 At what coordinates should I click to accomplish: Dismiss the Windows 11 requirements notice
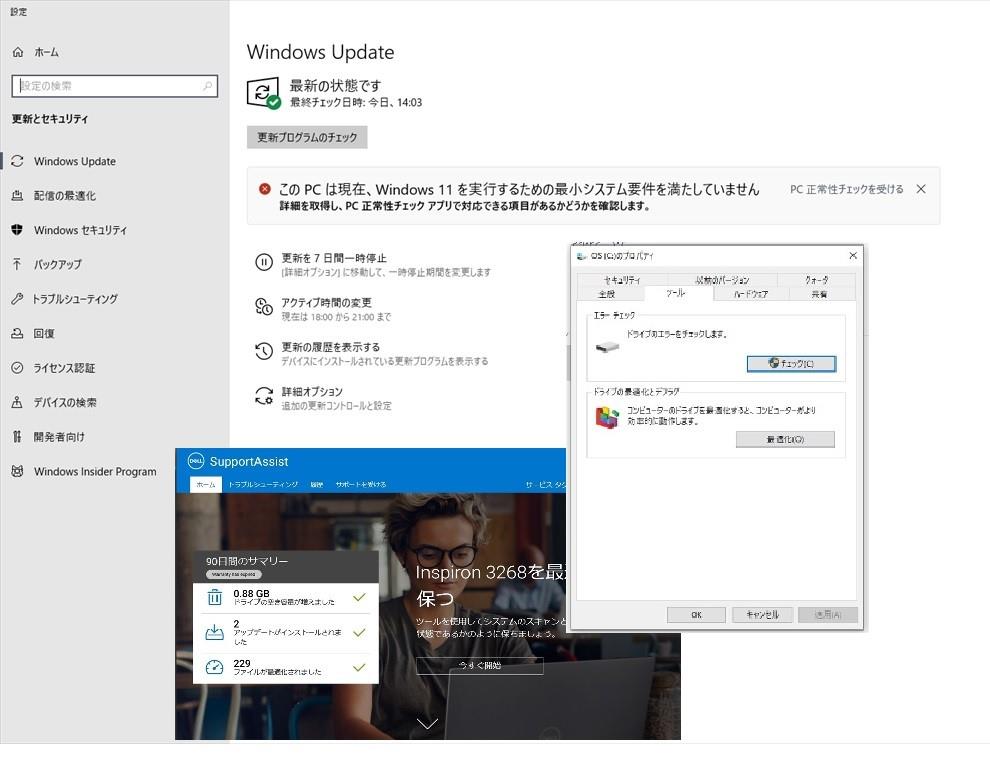(x=921, y=189)
